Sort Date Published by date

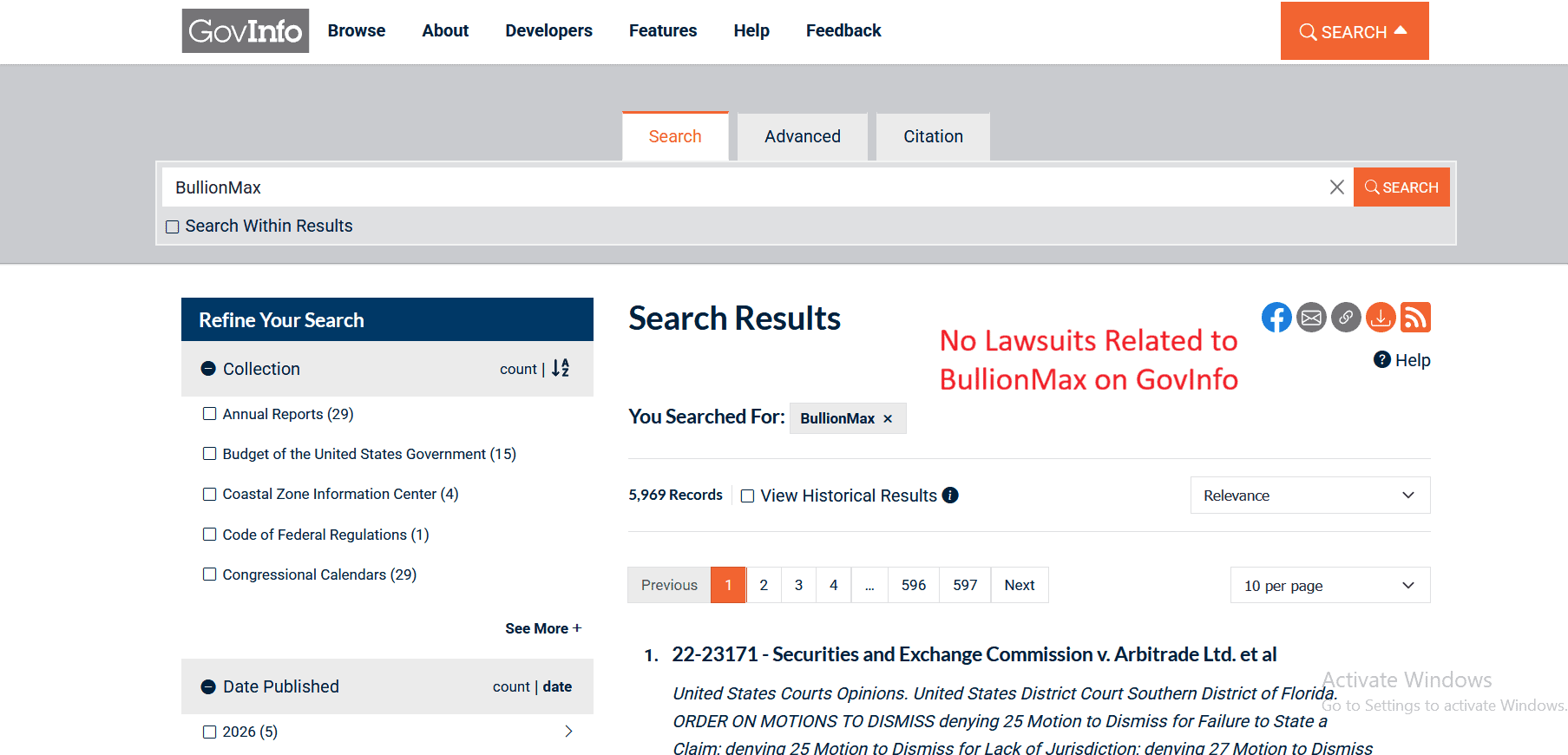point(557,686)
